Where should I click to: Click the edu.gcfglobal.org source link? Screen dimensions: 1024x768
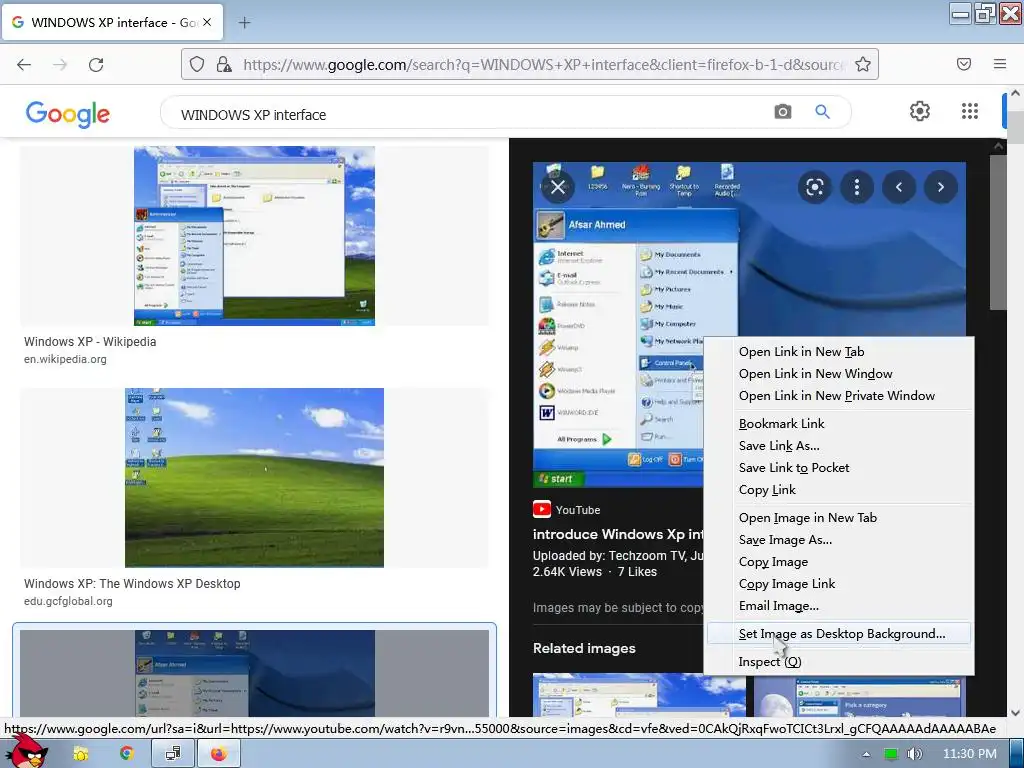tap(68, 601)
